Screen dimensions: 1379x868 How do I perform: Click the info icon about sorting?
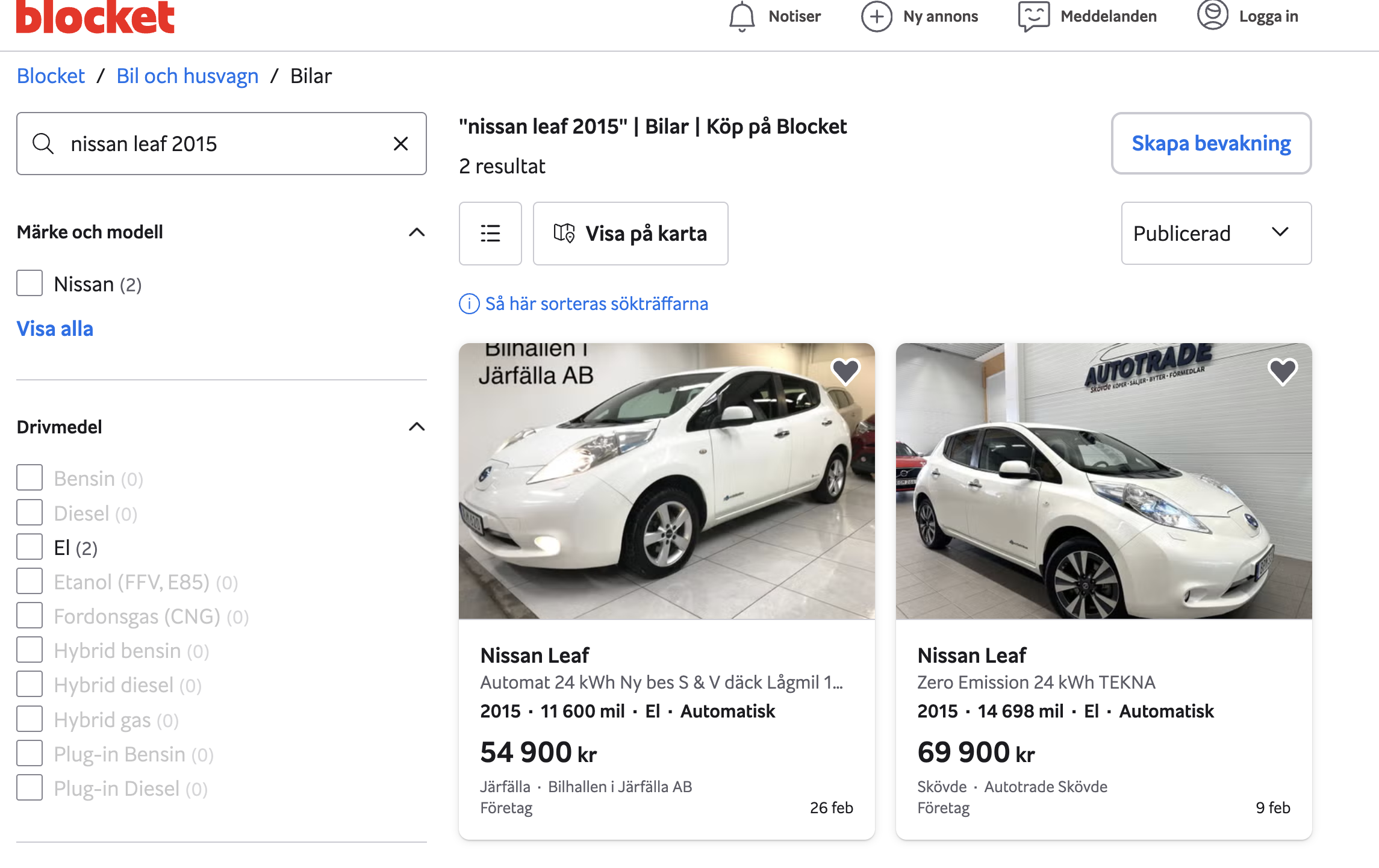point(469,304)
